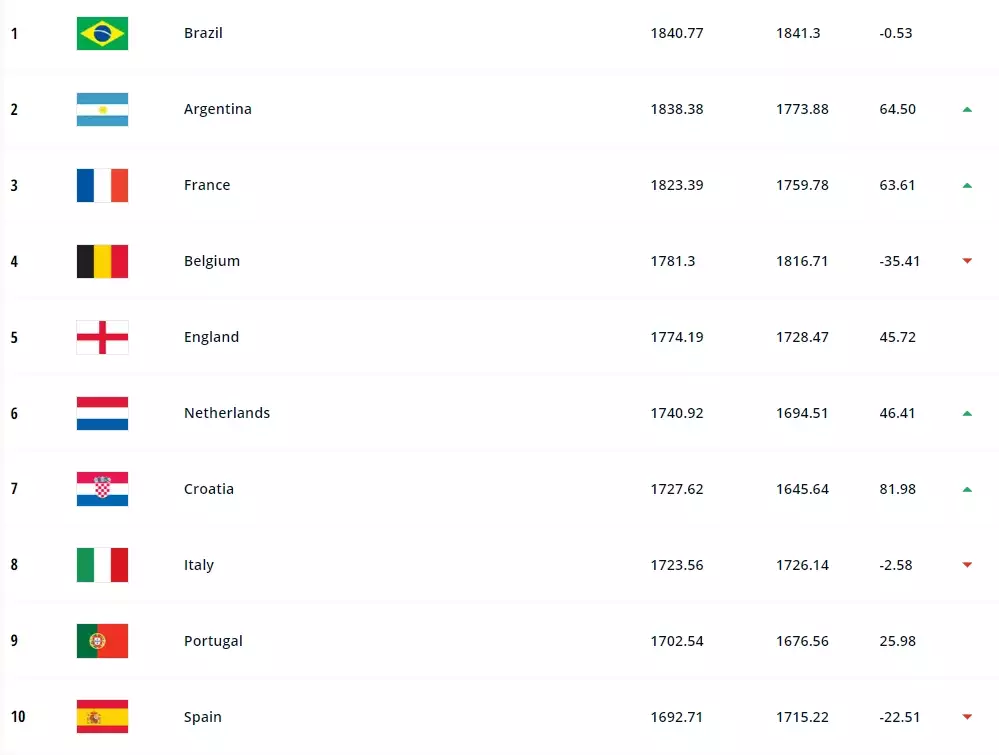
Task: Click Spain's red down arrow indicator
Action: click(967, 717)
